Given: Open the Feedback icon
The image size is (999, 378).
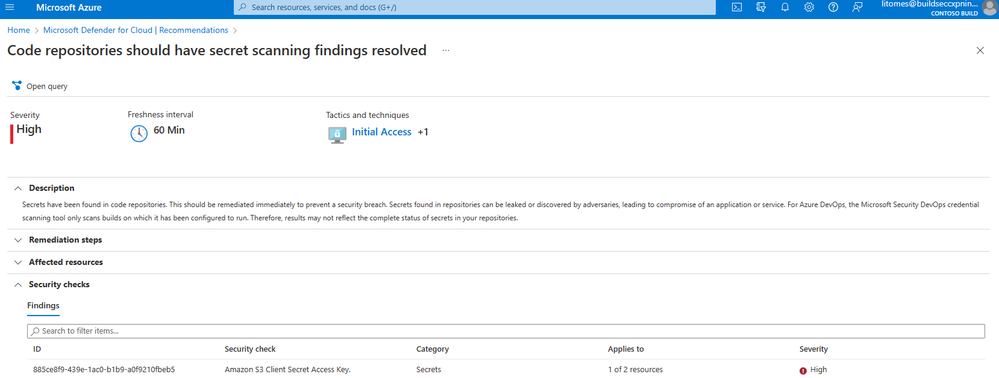Looking at the screenshot, I should pos(858,8).
